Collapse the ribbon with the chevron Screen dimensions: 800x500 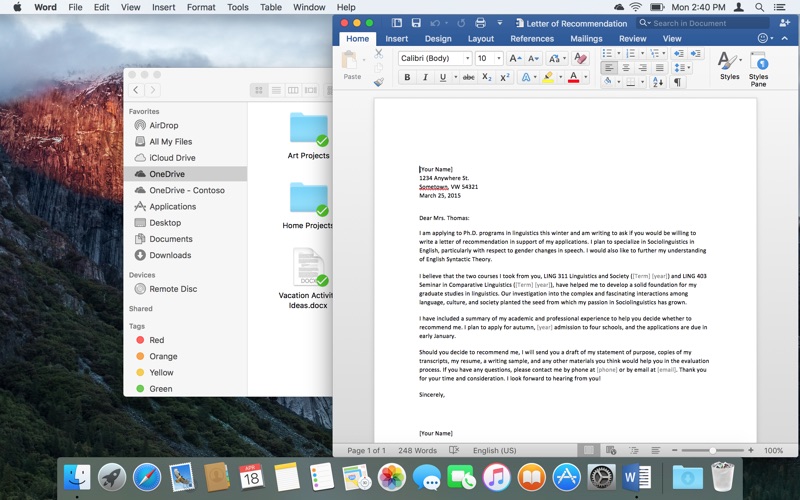point(784,38)
